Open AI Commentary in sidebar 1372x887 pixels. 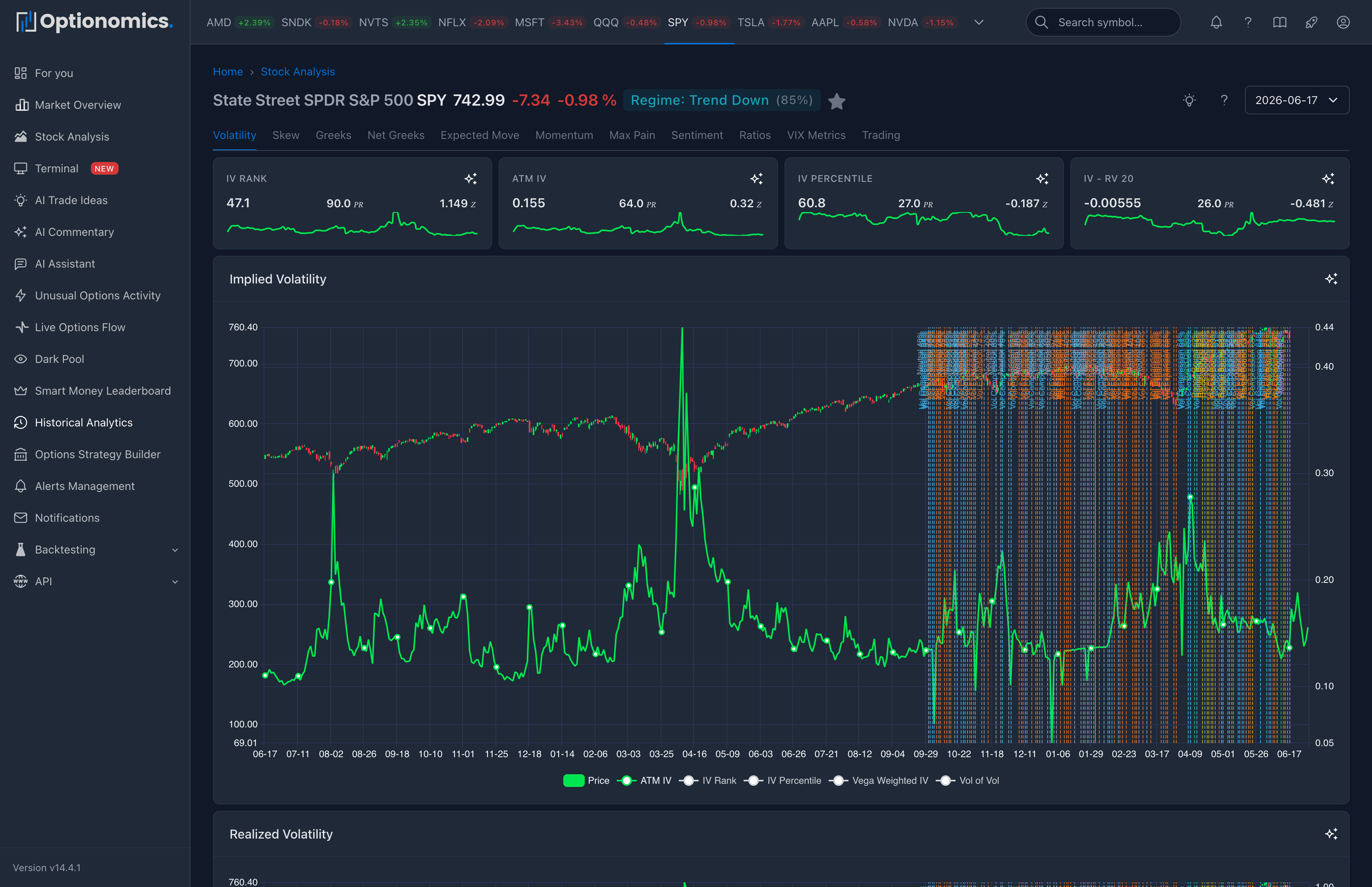[x=95, y=231]
